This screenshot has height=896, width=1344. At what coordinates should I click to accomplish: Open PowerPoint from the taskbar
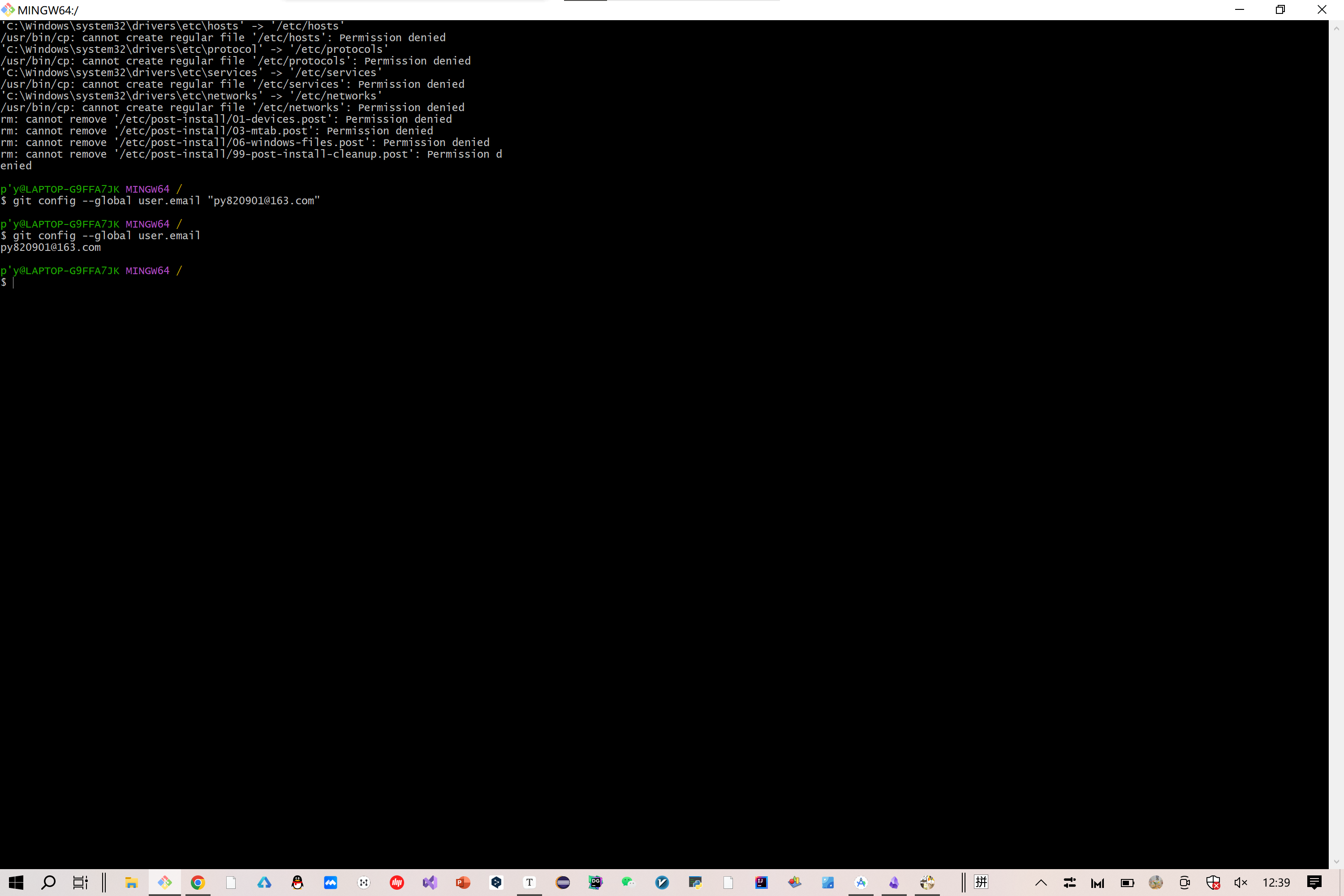[463, 882]
